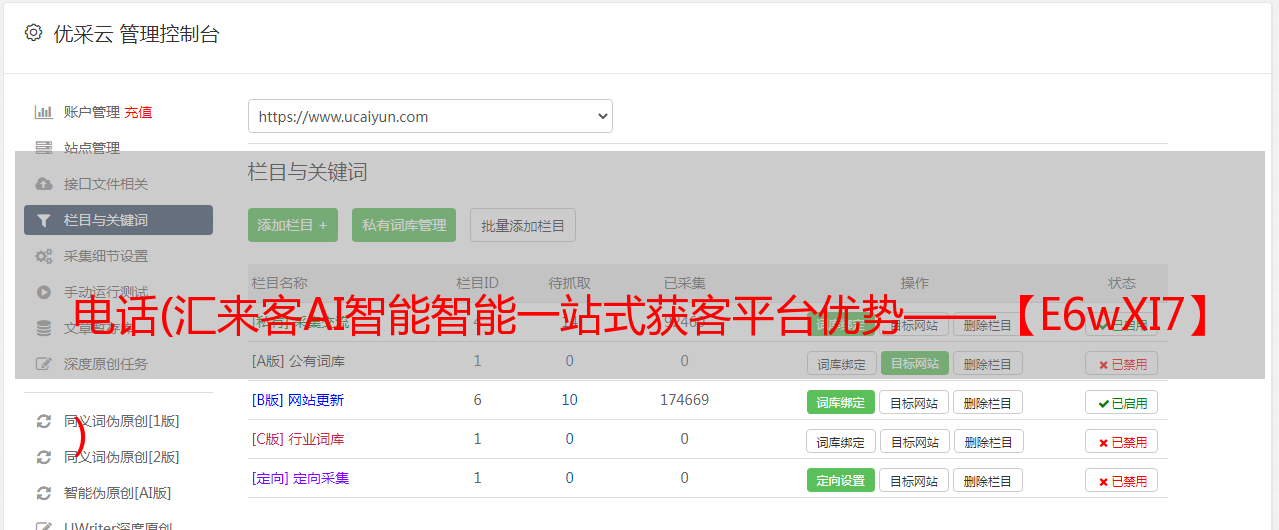Image resolution: width=1279 pixels, height=530 pixels.
Task: Click the refresh icon for 智能伪原创[AI版]
Action: (x=43, y=493)
